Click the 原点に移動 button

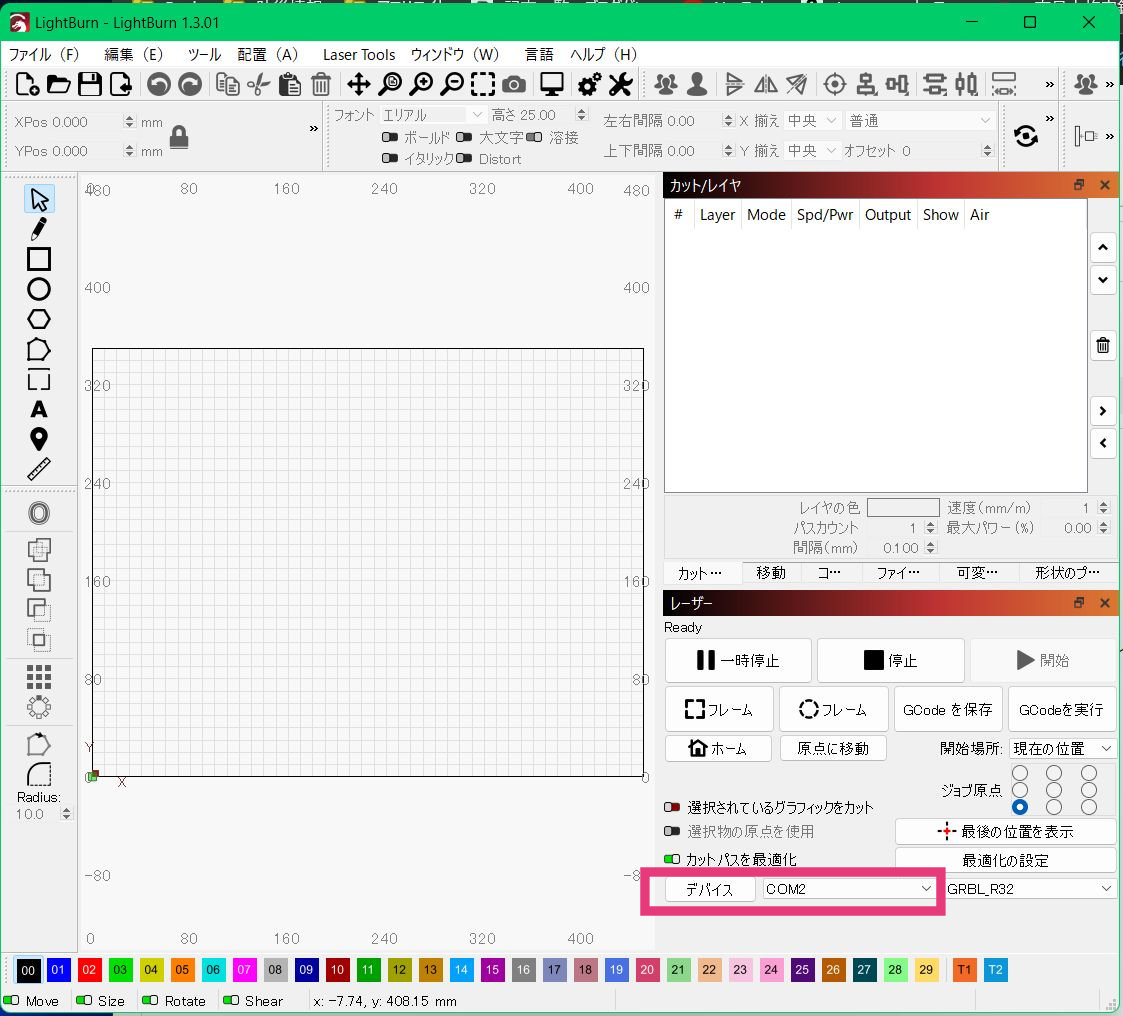coord(833,748)
